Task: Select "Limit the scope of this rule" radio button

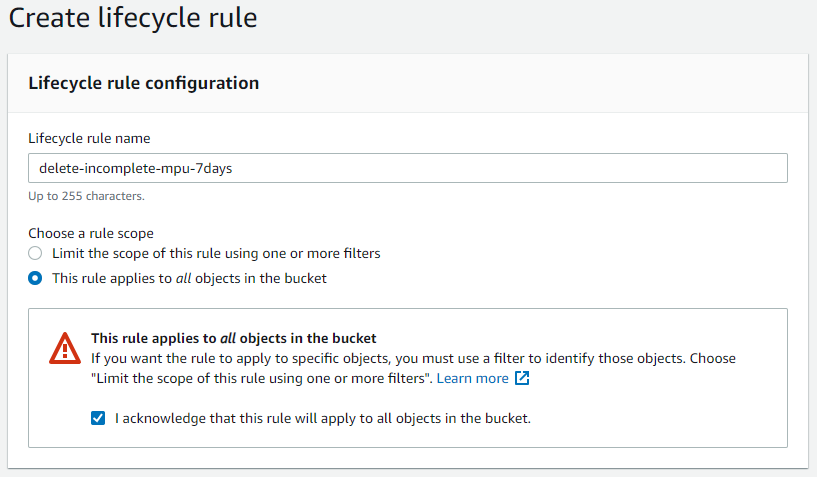Action: tap(35, 254)
